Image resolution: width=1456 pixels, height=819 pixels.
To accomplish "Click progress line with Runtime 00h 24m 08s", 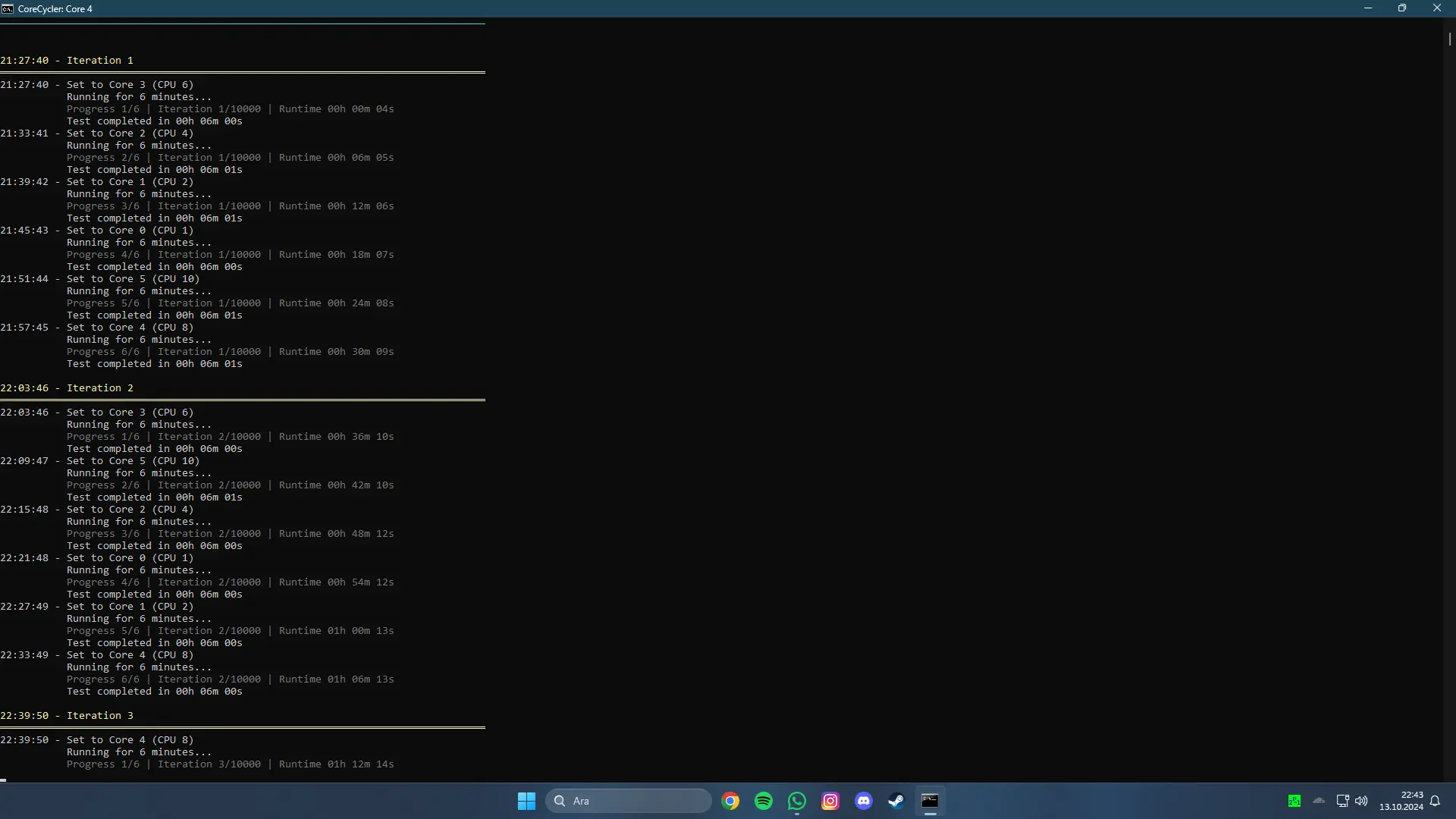I will click(x=231, y=303).
